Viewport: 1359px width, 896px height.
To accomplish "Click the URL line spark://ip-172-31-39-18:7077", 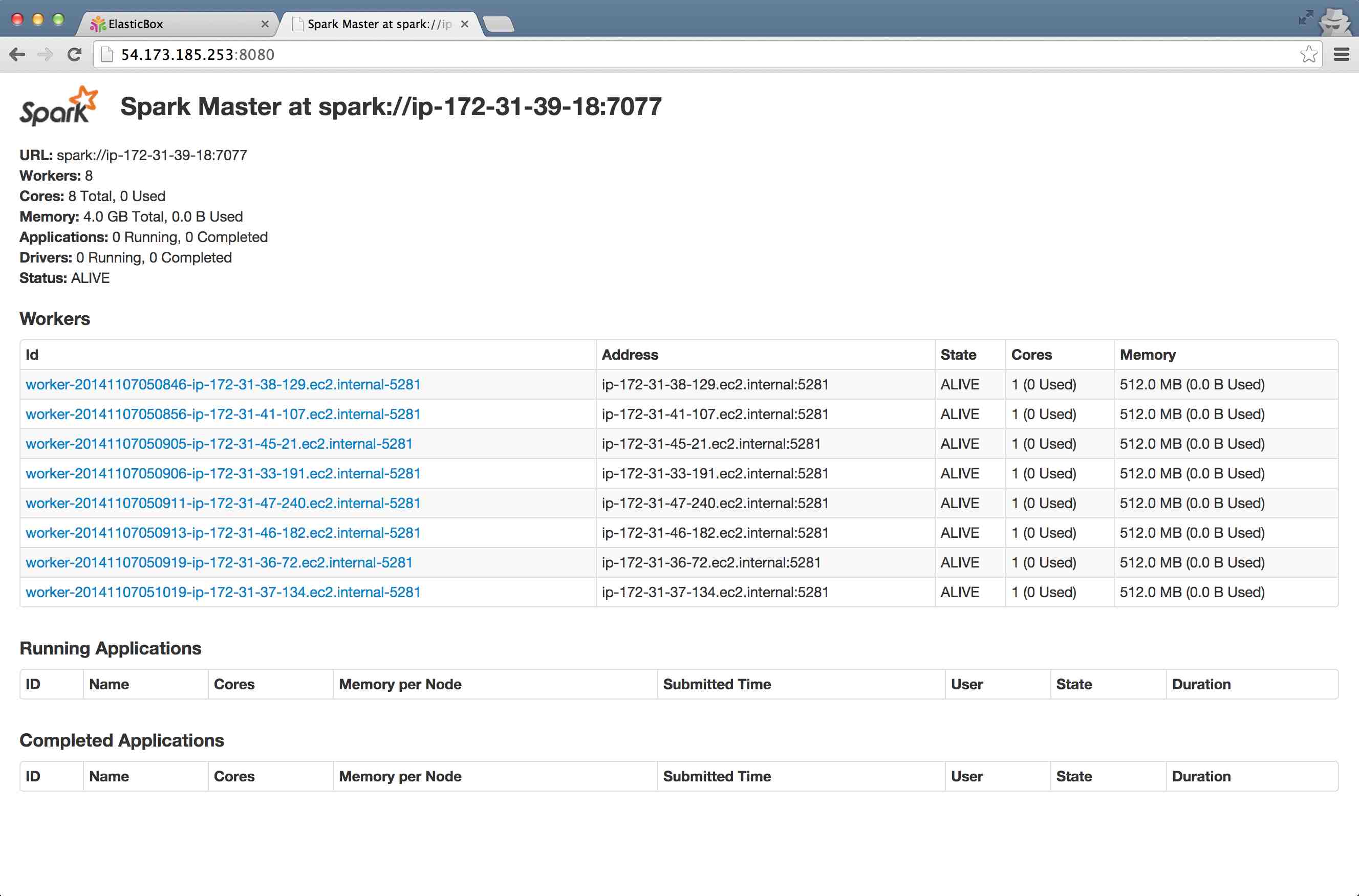I will pos(133,156).
